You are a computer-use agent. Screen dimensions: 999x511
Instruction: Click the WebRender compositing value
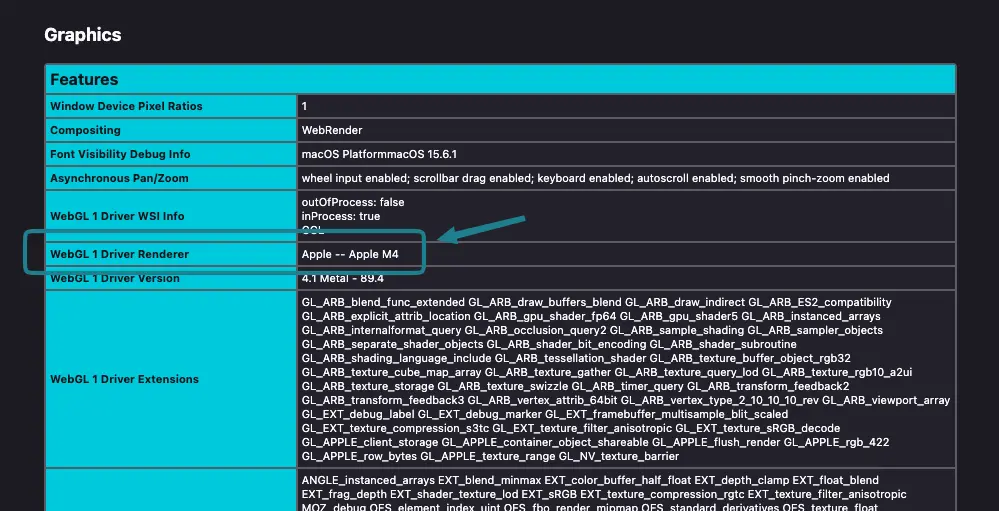332,130
